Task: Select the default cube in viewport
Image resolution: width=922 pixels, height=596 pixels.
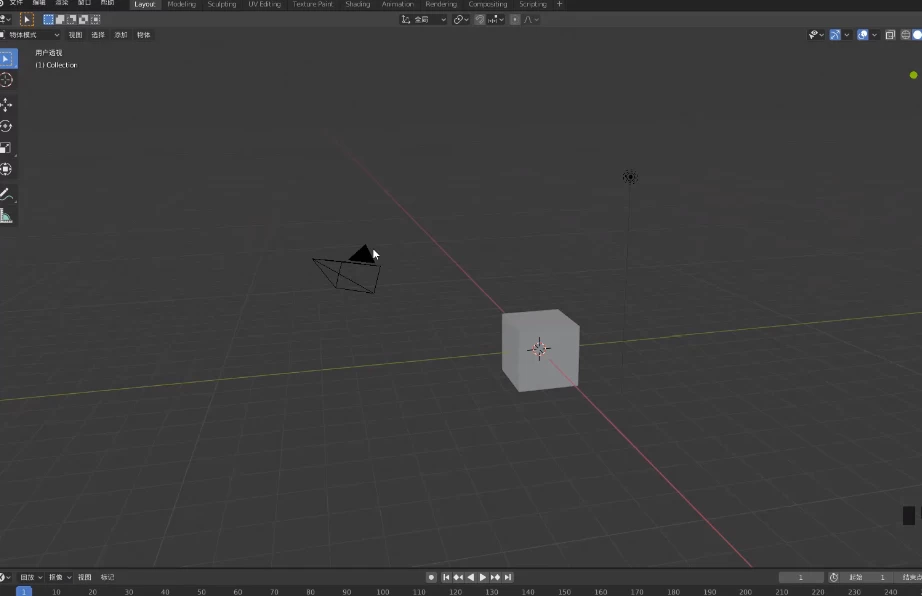Action: point(540,350)
